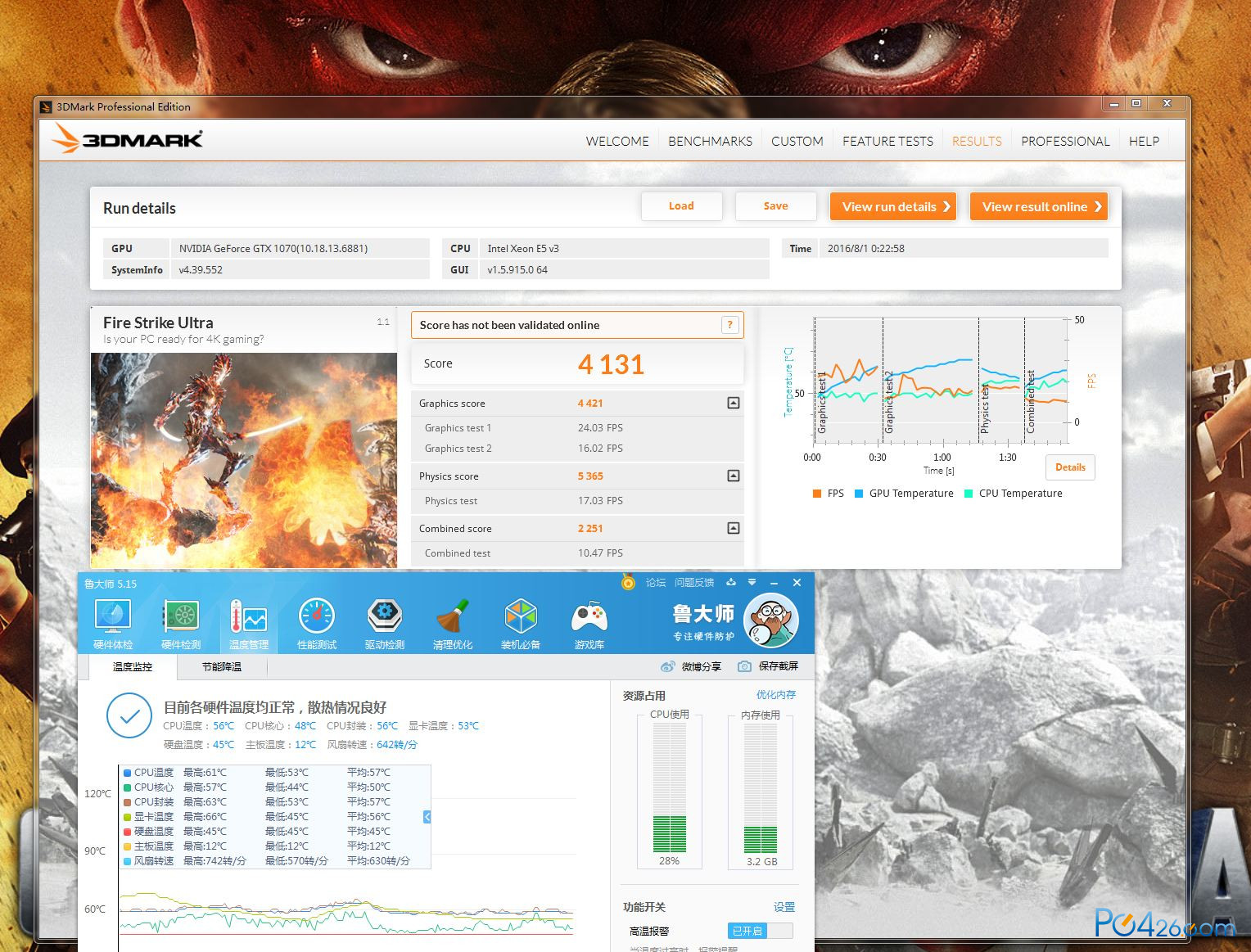Screen dimensions: 1251x952
Task: Click the Physics test 17.03 FPS row
Action: pyautogui.click(x=577, y=501)
